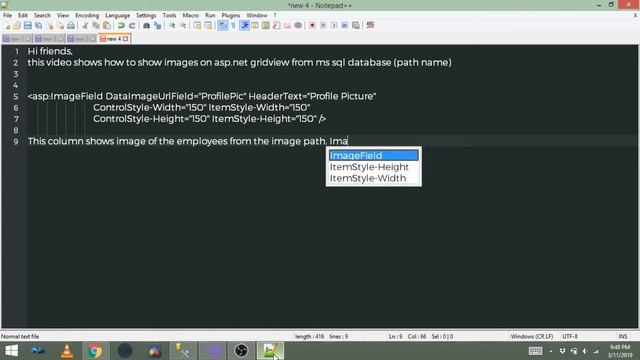The width and height of the screenshot is (640, 360).
Task: Open the Function List panel icon
Action: click(x=276, y=26)
